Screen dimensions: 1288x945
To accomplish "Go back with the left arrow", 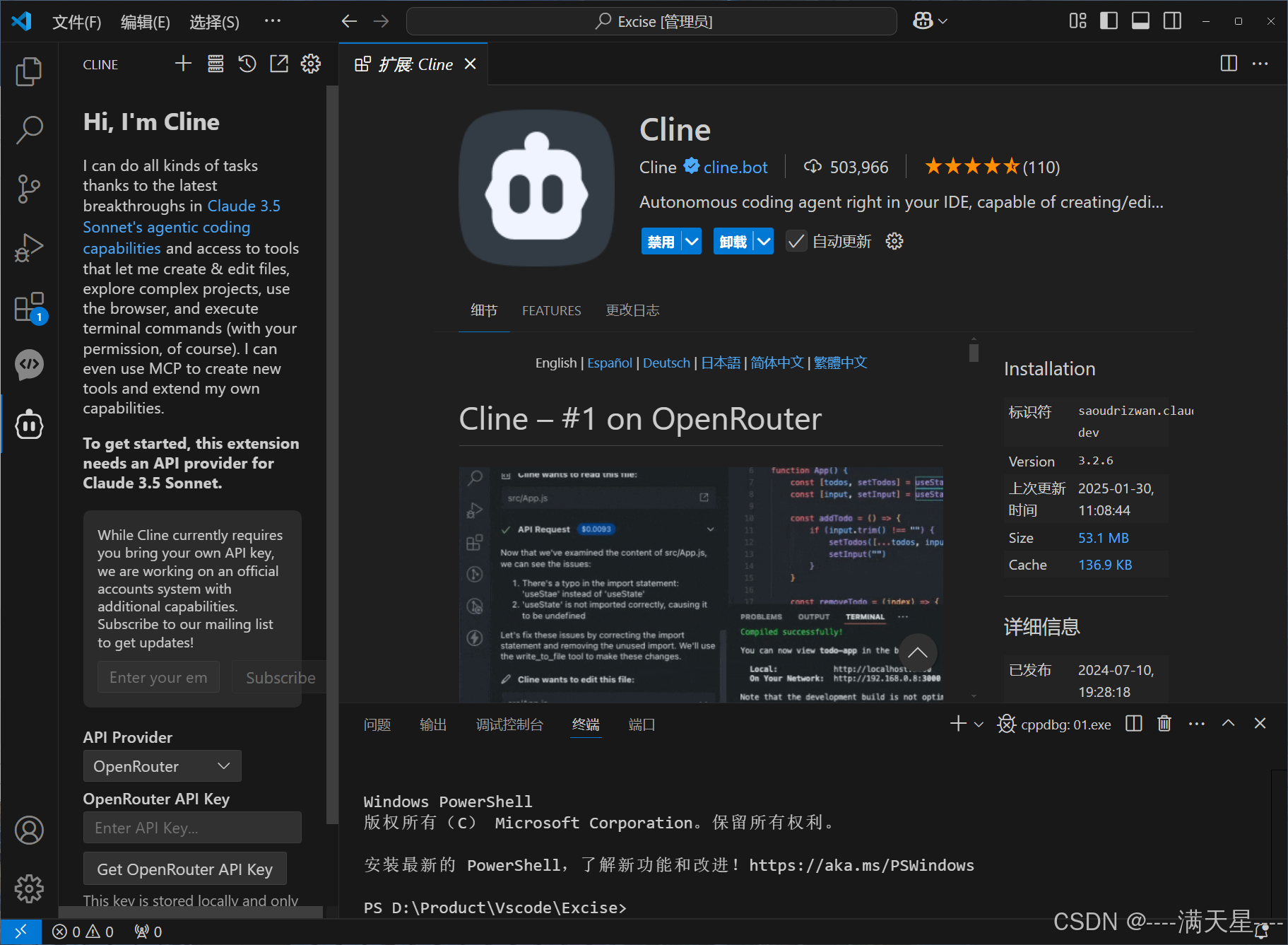I will 349,21.
